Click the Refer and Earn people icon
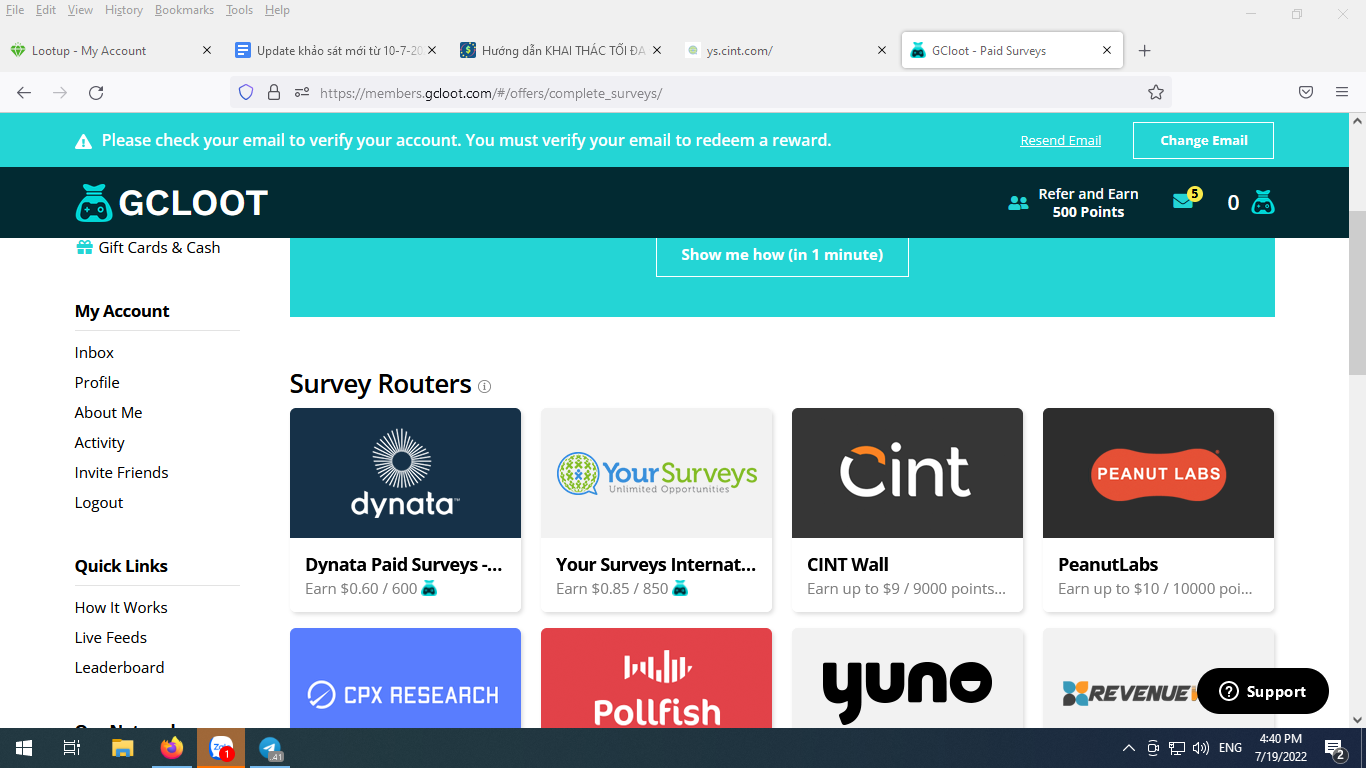This screenshot has width=1366, height=768. (1018, 203)
